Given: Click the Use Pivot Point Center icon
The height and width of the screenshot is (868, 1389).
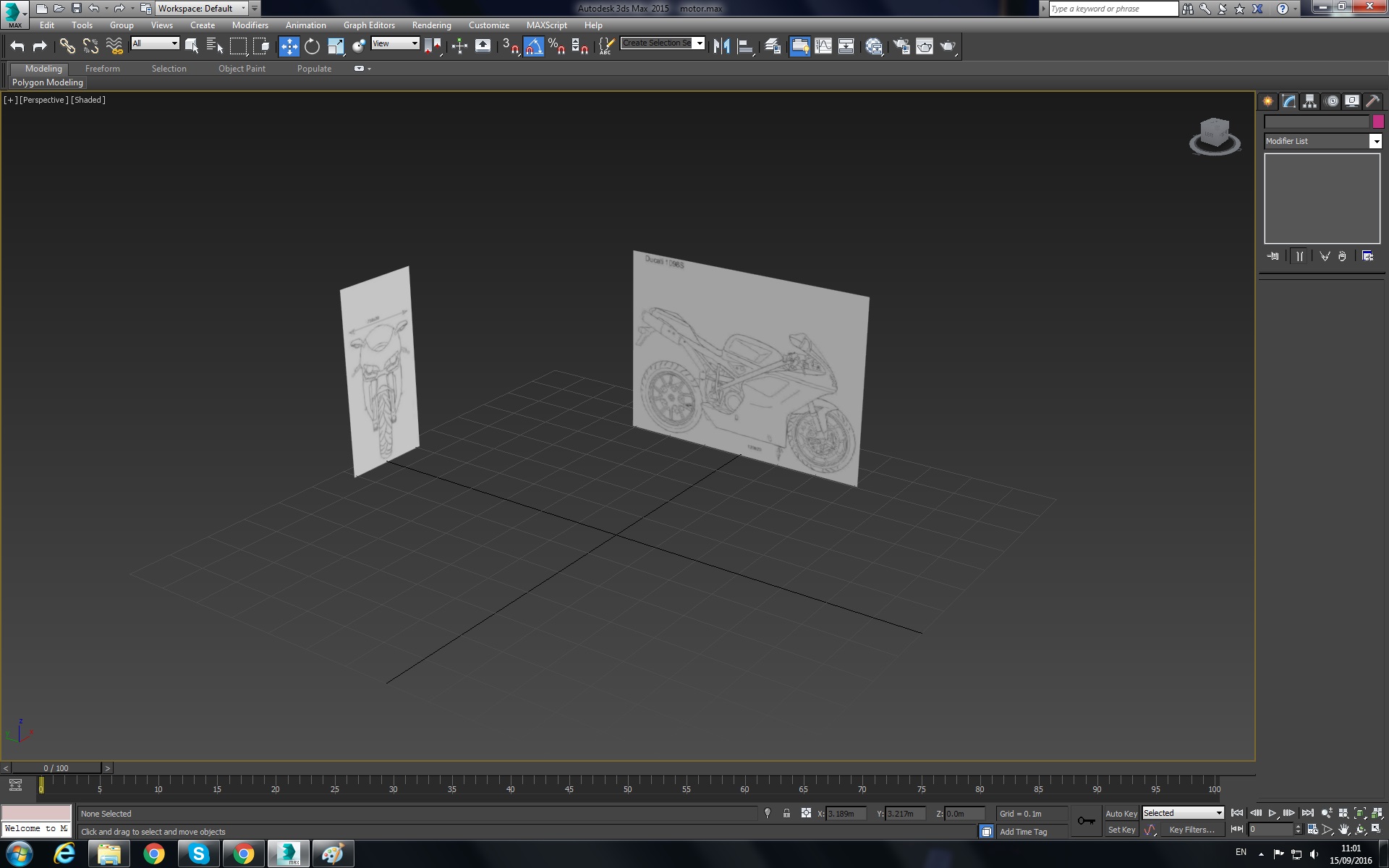Looking at the screenshot, I should 433,46.
